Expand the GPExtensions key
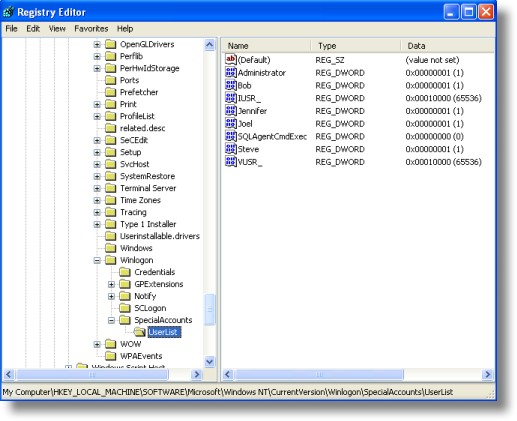 (x=111, y=284)
